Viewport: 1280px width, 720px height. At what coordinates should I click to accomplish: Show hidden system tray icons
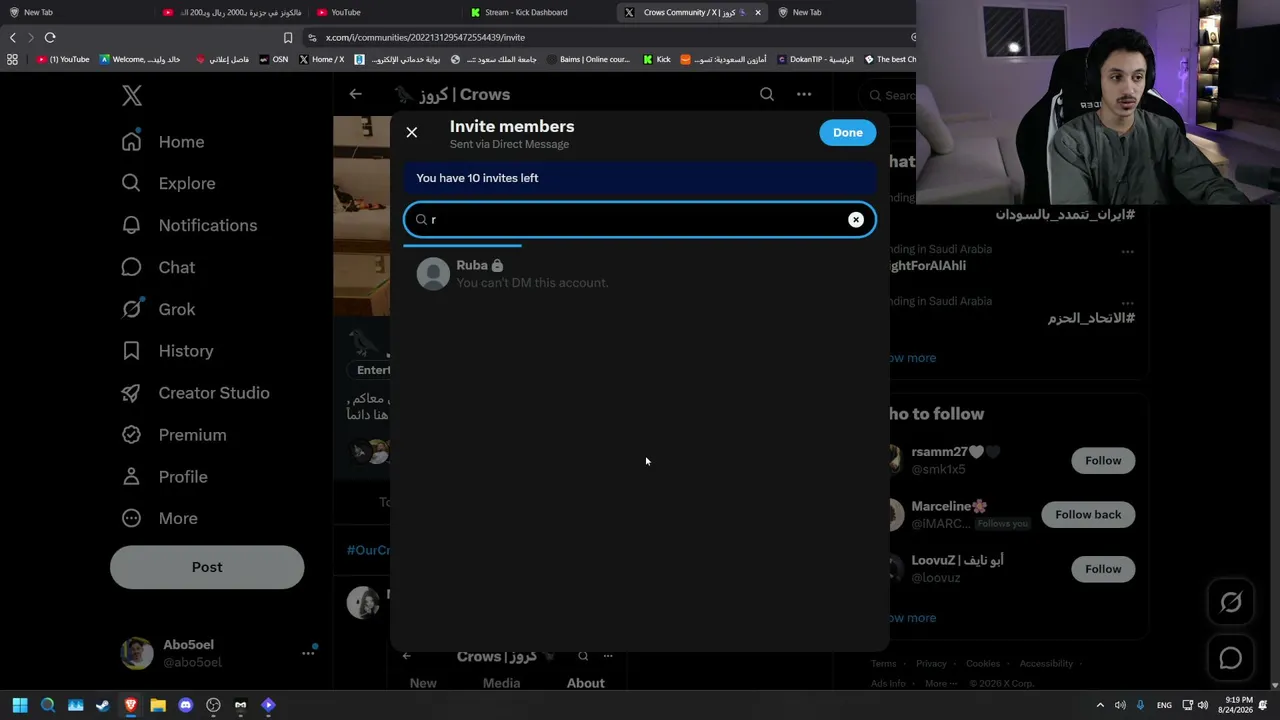(x=1100, y=705)
